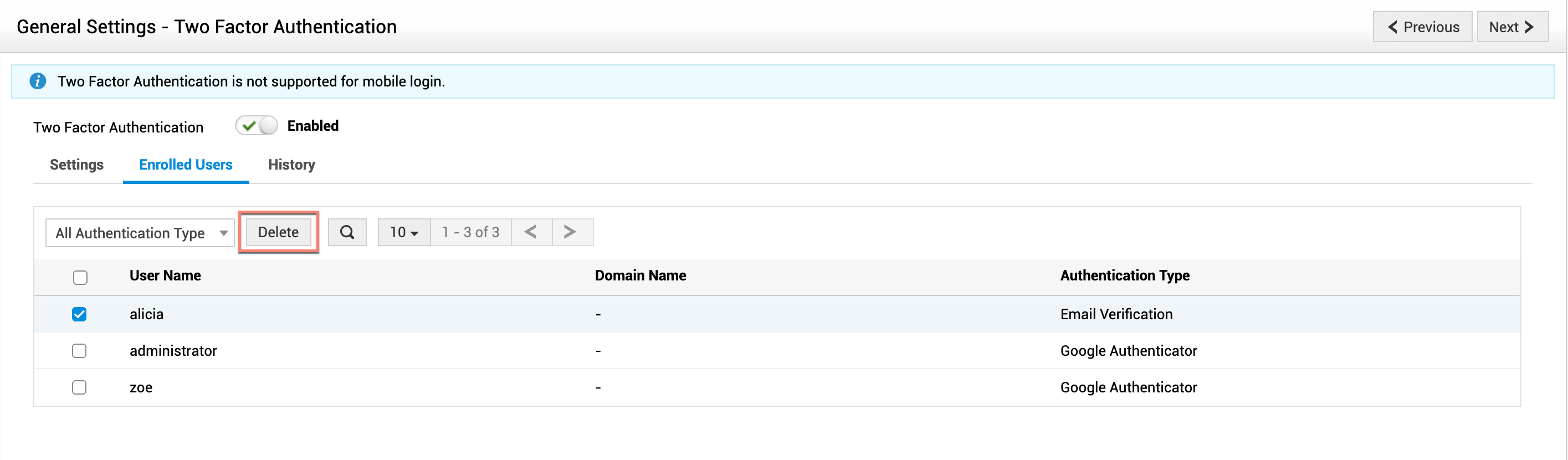This screenshot has width=1568, height=460.
Task: Switch to the Settings tab
Action: click(76, 165)
